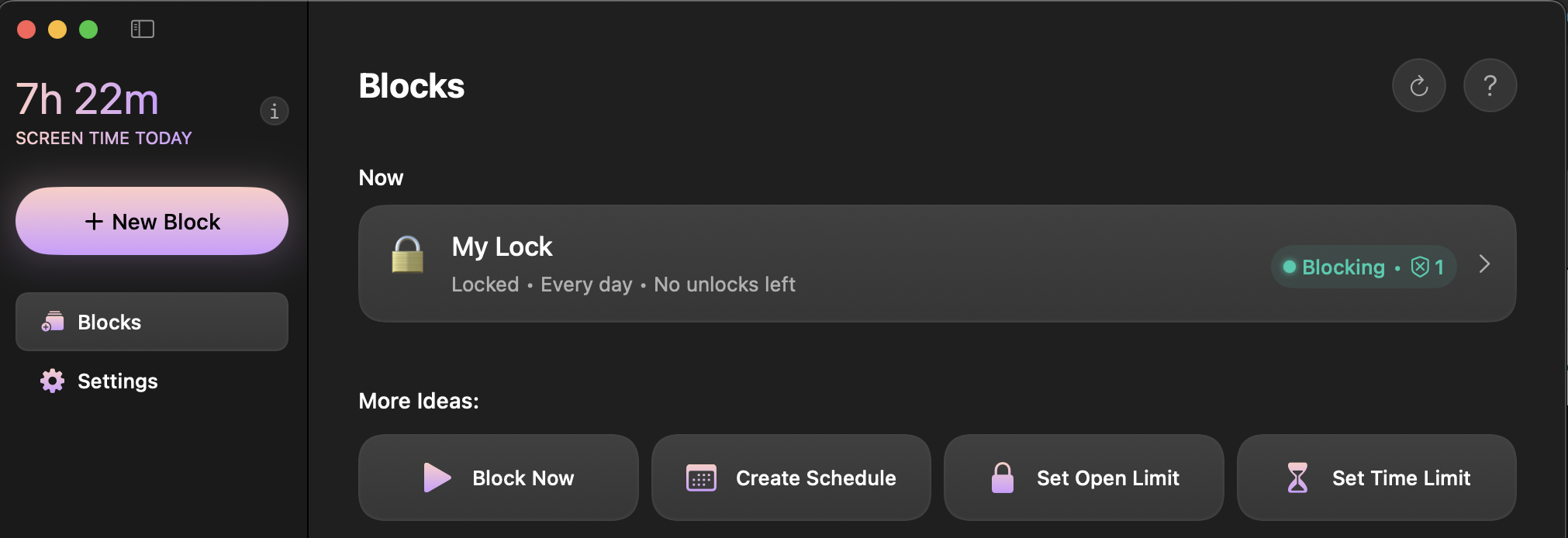Viewport: 1568px width, 538px height.
Task: Select the Blocks sidebar item
Action: [152, 322]
